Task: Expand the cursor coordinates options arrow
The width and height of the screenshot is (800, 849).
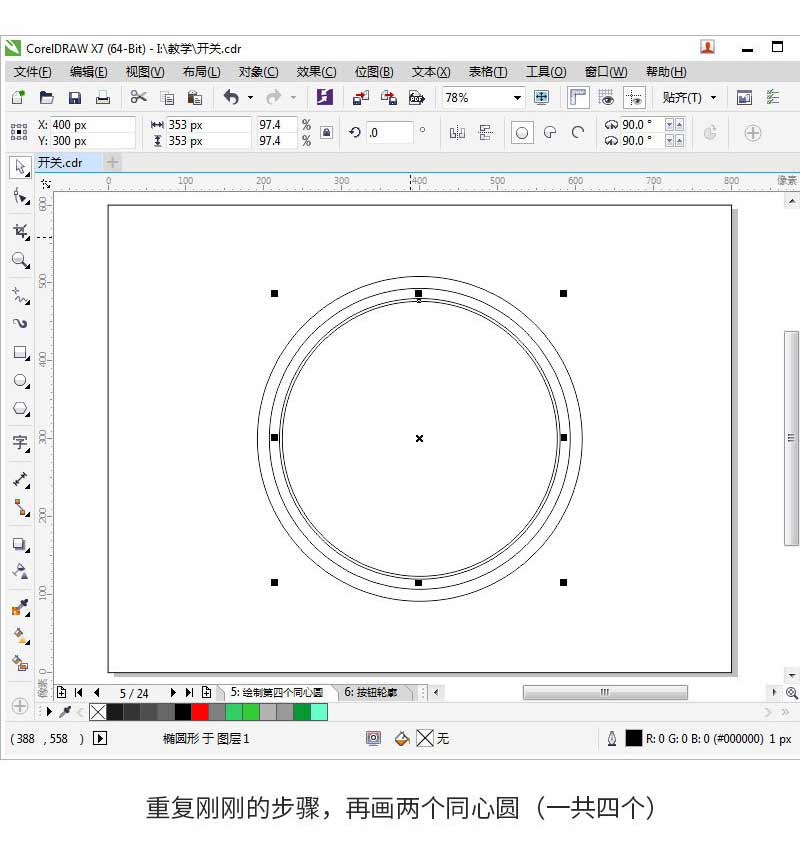Action: click(100, 739)
